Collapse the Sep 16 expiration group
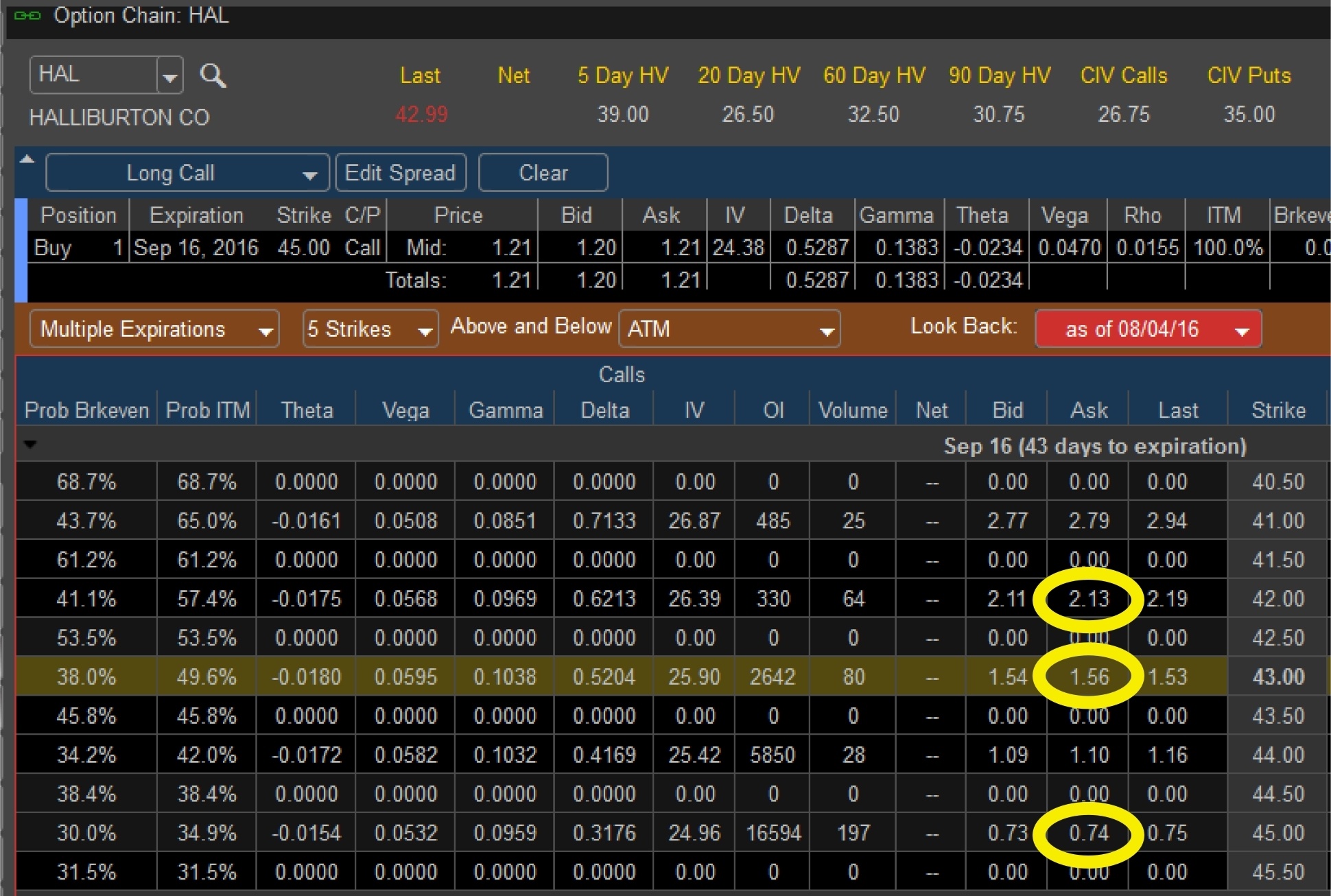Image resolution: width=1331 pixels, height=896 pixels. [x=30, y=445]
